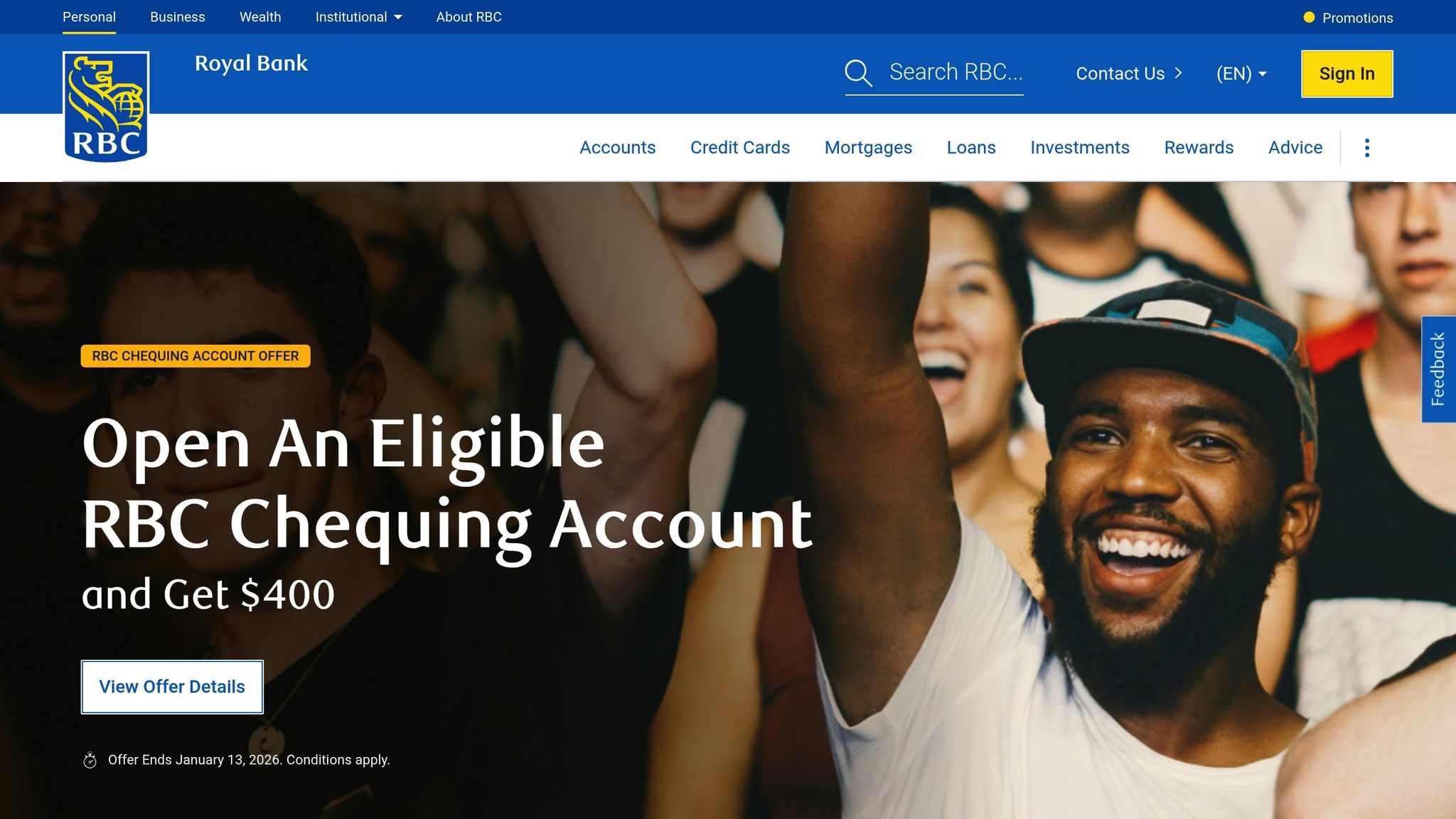Open the Credit Cards menu
Screen dimensions: 1456x819
click(x=739, y=147)
